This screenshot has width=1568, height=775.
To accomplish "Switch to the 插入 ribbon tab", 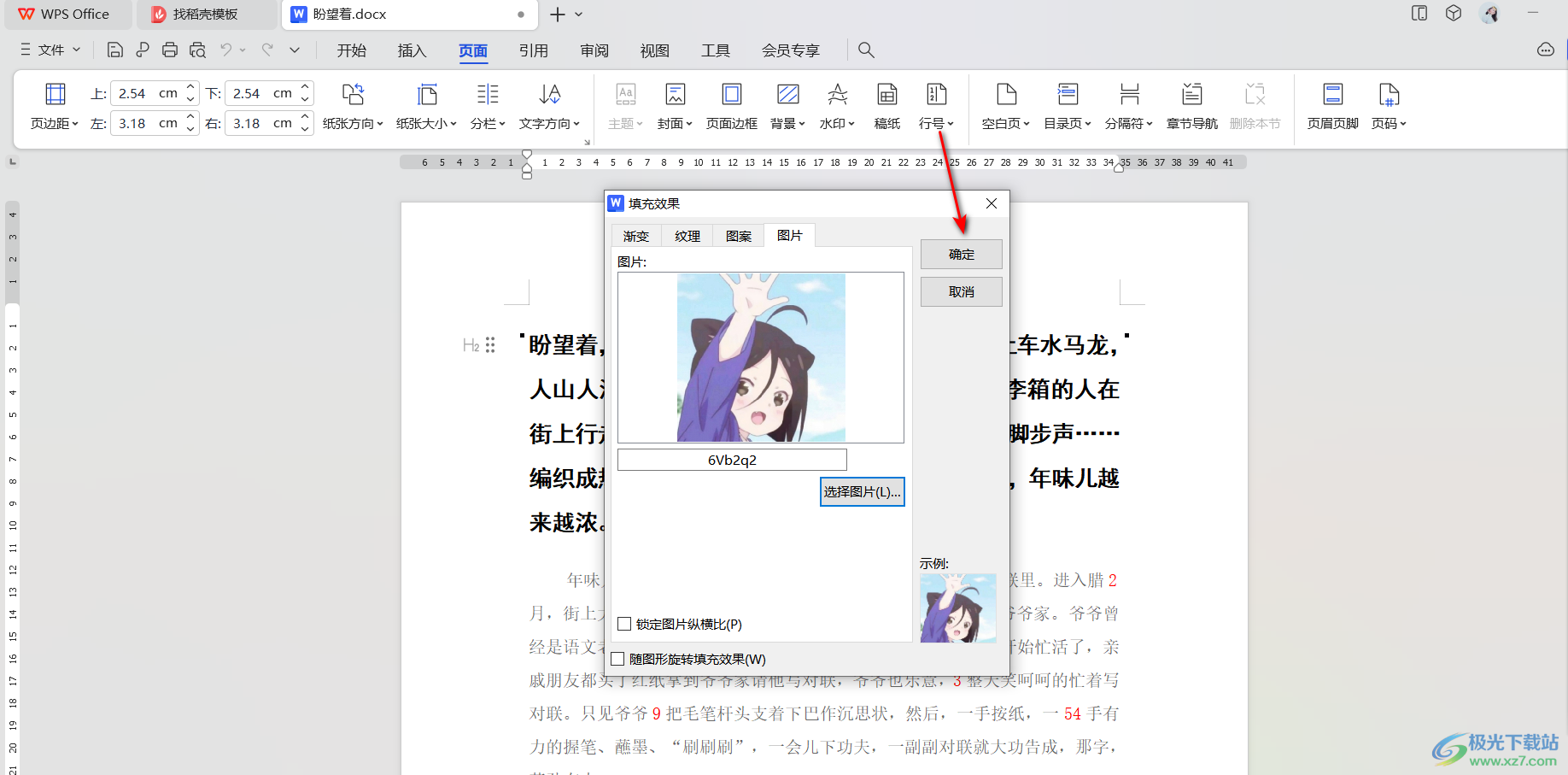I will tap(412, 50).
